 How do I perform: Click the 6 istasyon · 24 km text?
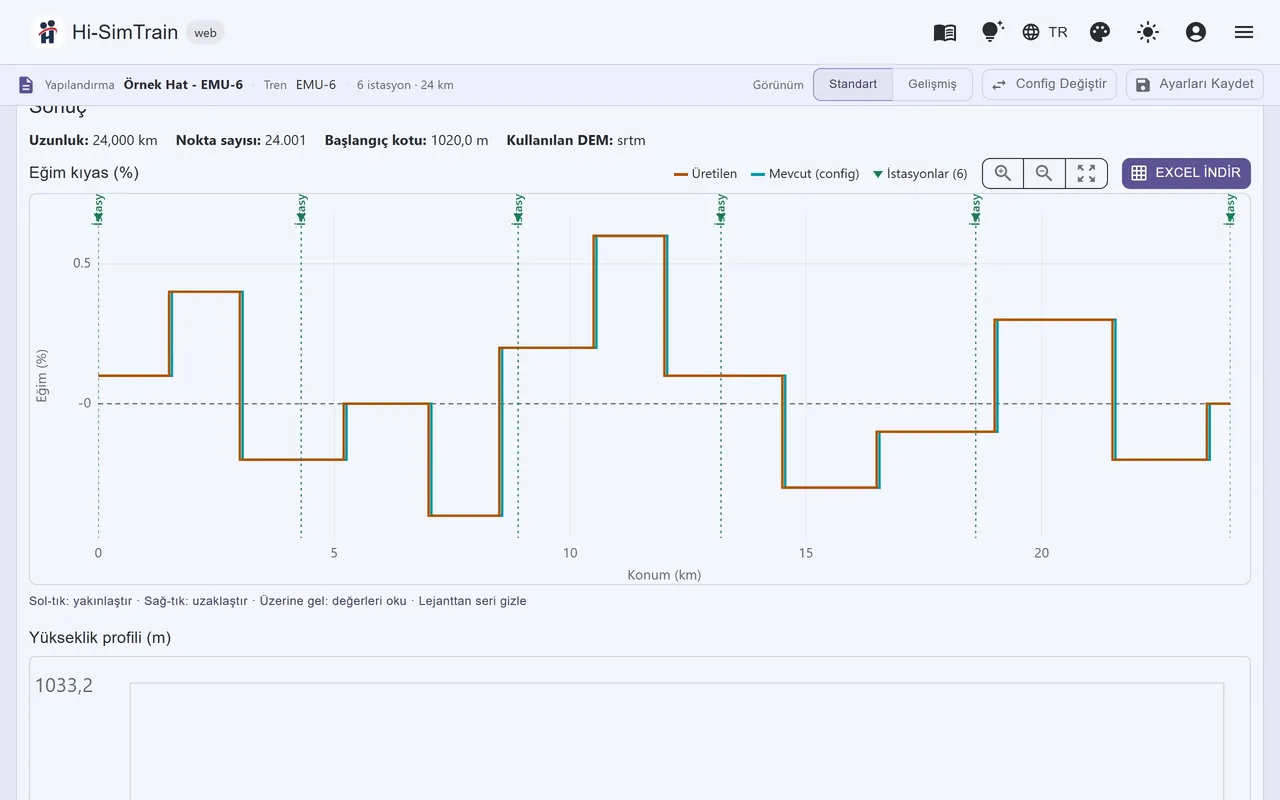405,85
